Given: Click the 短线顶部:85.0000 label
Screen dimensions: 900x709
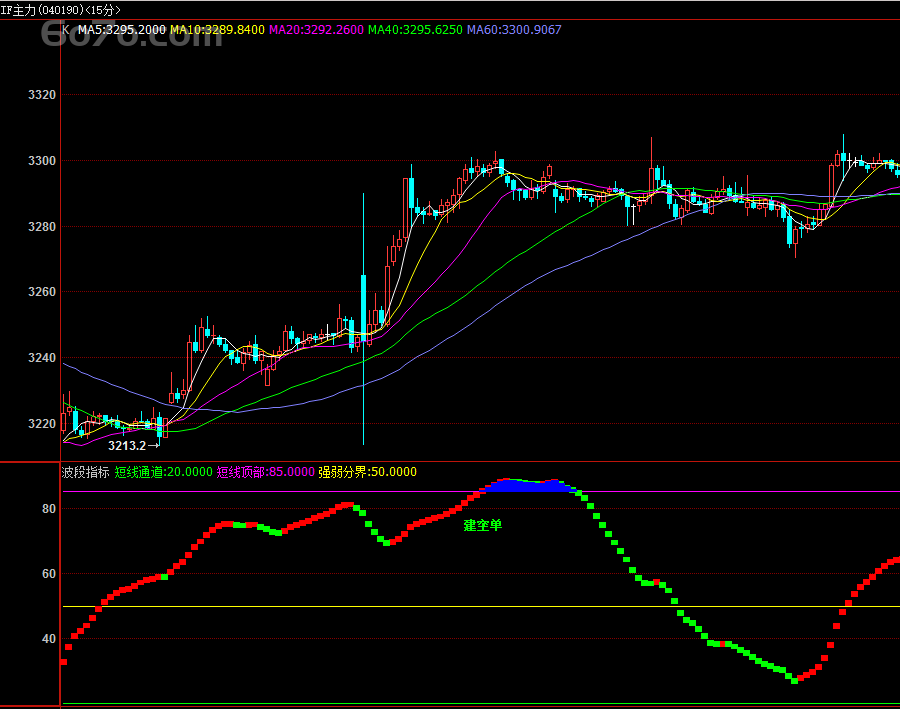Looking at the screenshot, I should (266, 472).
